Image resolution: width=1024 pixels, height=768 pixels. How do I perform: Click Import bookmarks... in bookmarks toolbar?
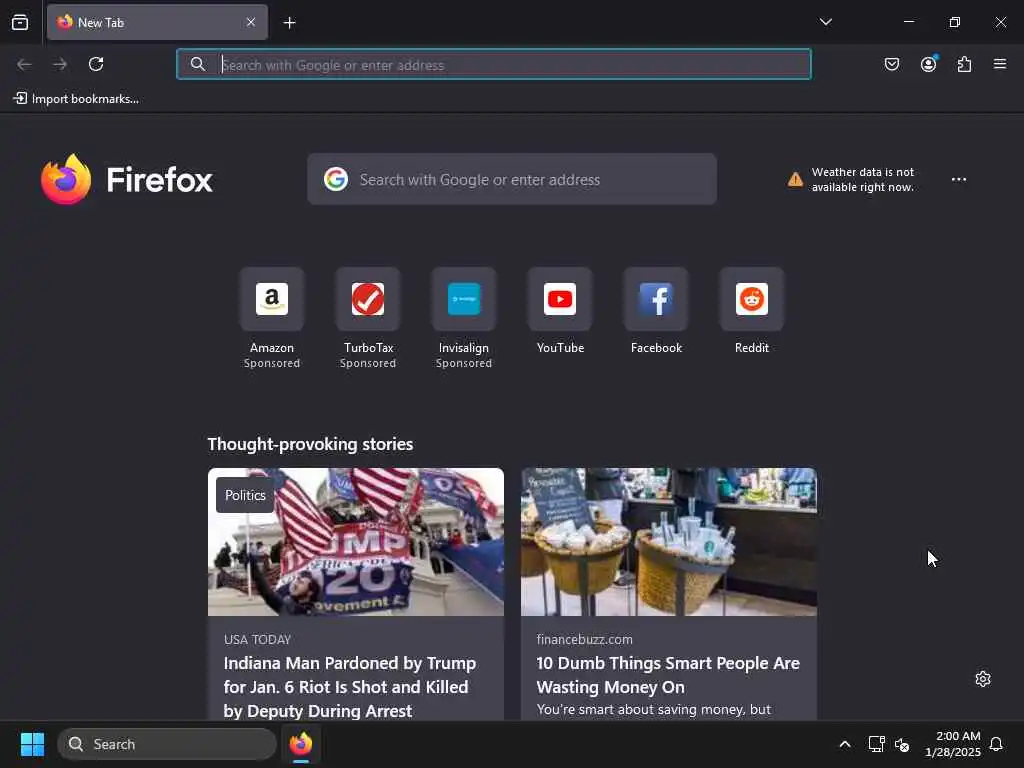(x=76, y=99)
